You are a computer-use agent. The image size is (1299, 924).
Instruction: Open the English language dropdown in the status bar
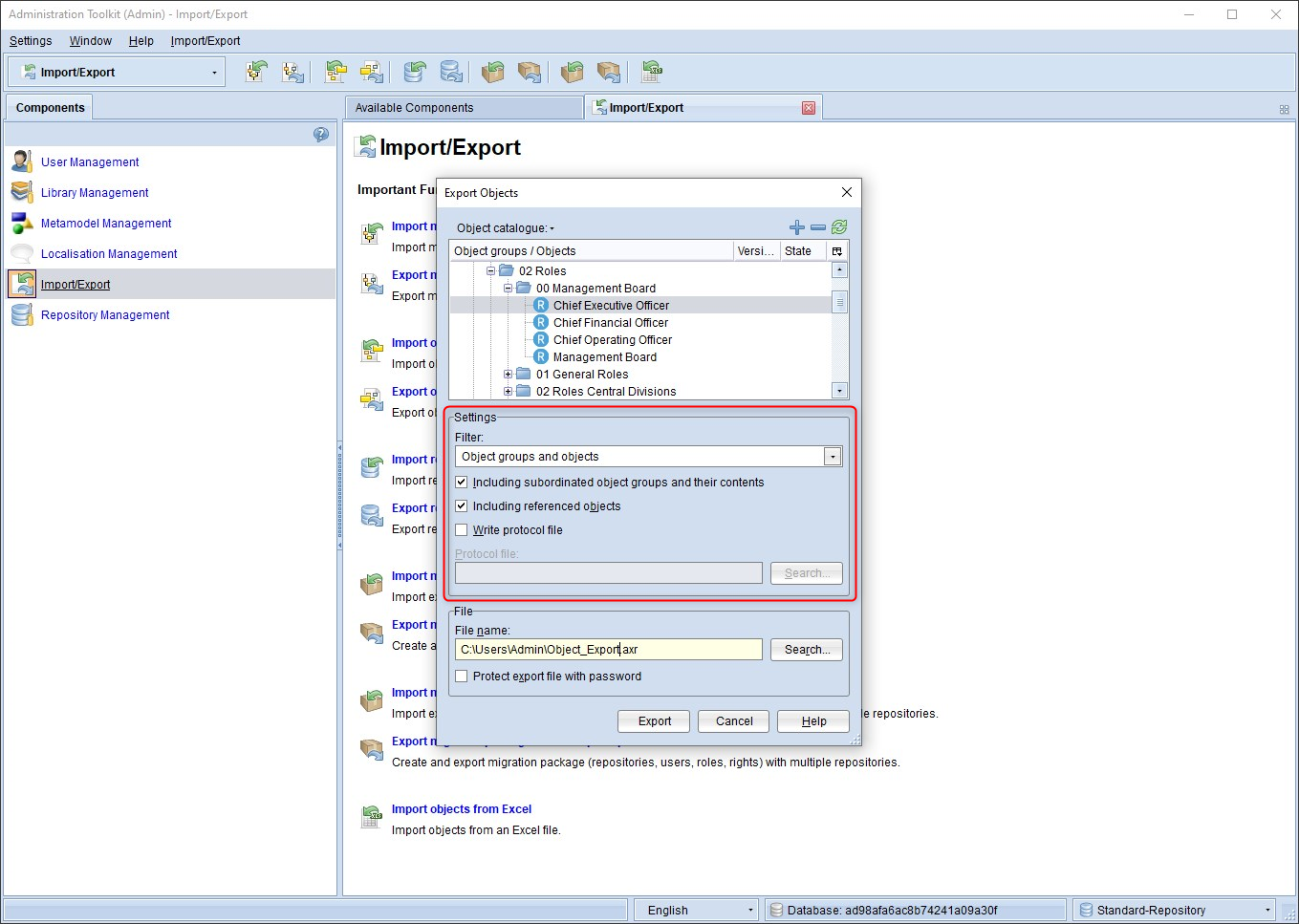751,911
